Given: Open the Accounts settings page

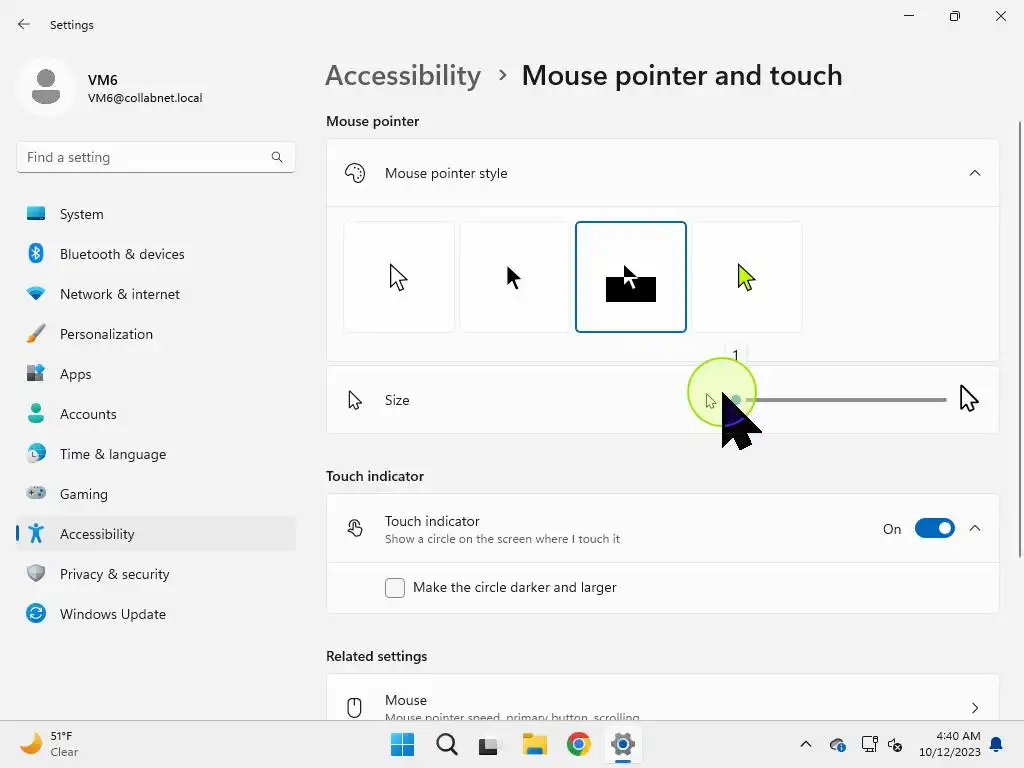Looking at the screenshot, I should click(x=156, y=414).
